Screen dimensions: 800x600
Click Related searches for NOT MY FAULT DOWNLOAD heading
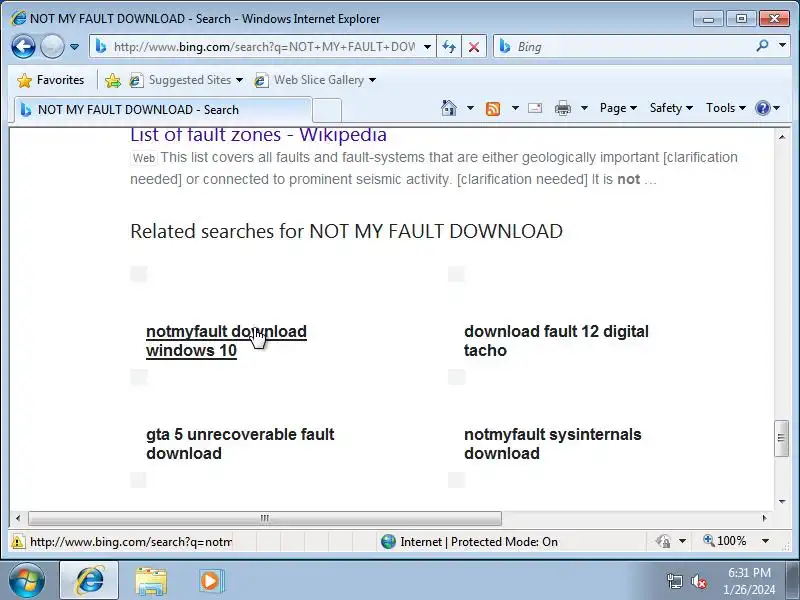tap(346, 231)
